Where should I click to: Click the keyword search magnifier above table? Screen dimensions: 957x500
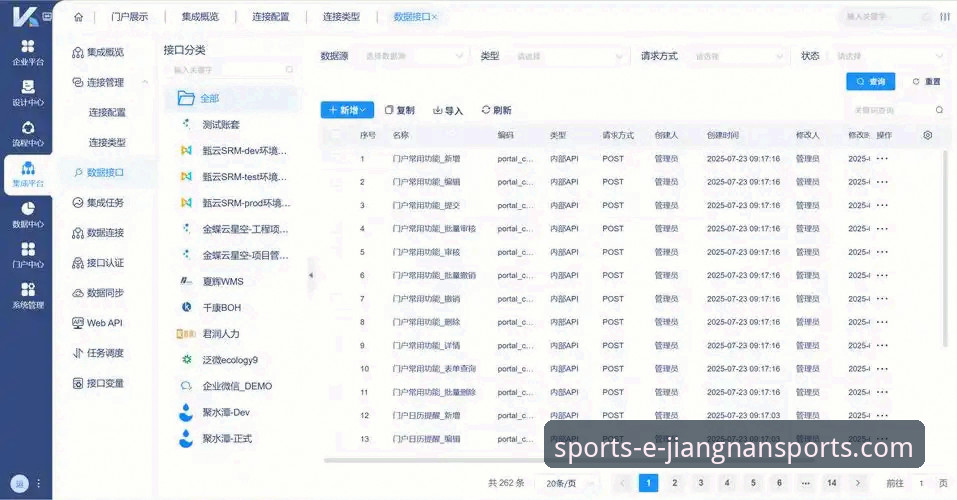tap(939, 110)
